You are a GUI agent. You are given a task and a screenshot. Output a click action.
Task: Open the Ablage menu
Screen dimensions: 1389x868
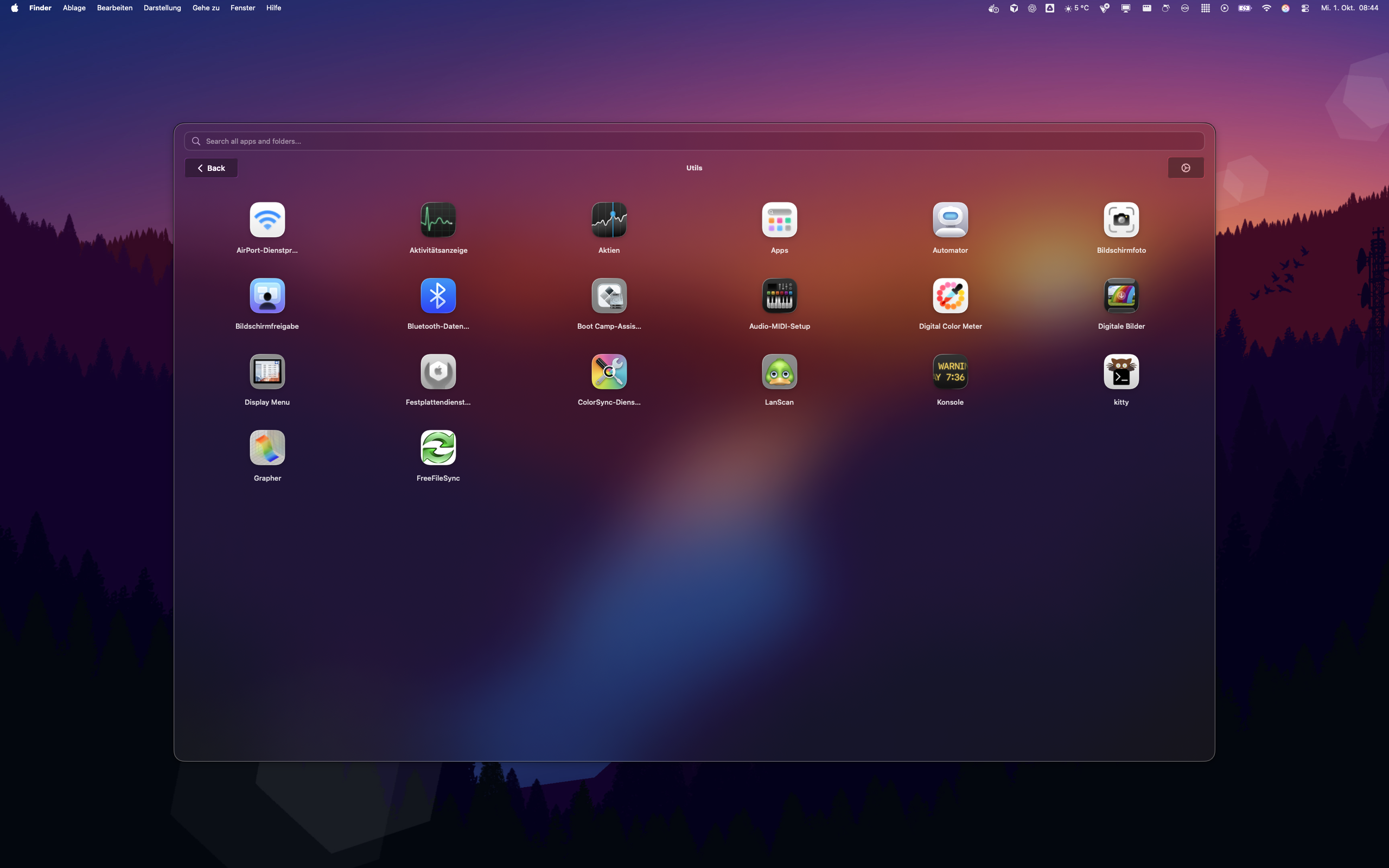[x=74, y=8]
